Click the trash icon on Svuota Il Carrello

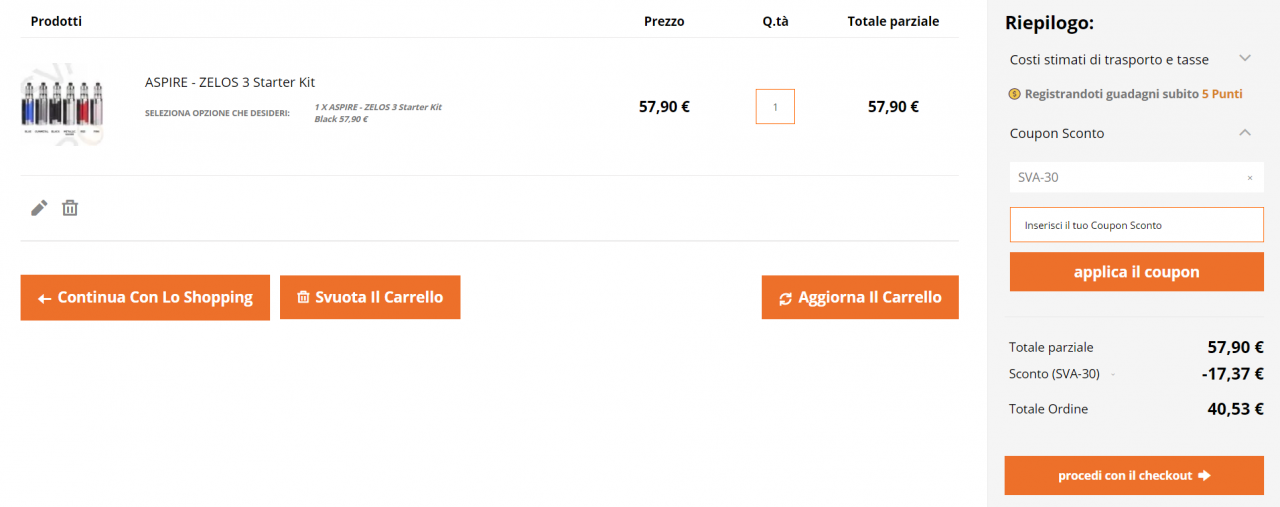tap(303, 297)
